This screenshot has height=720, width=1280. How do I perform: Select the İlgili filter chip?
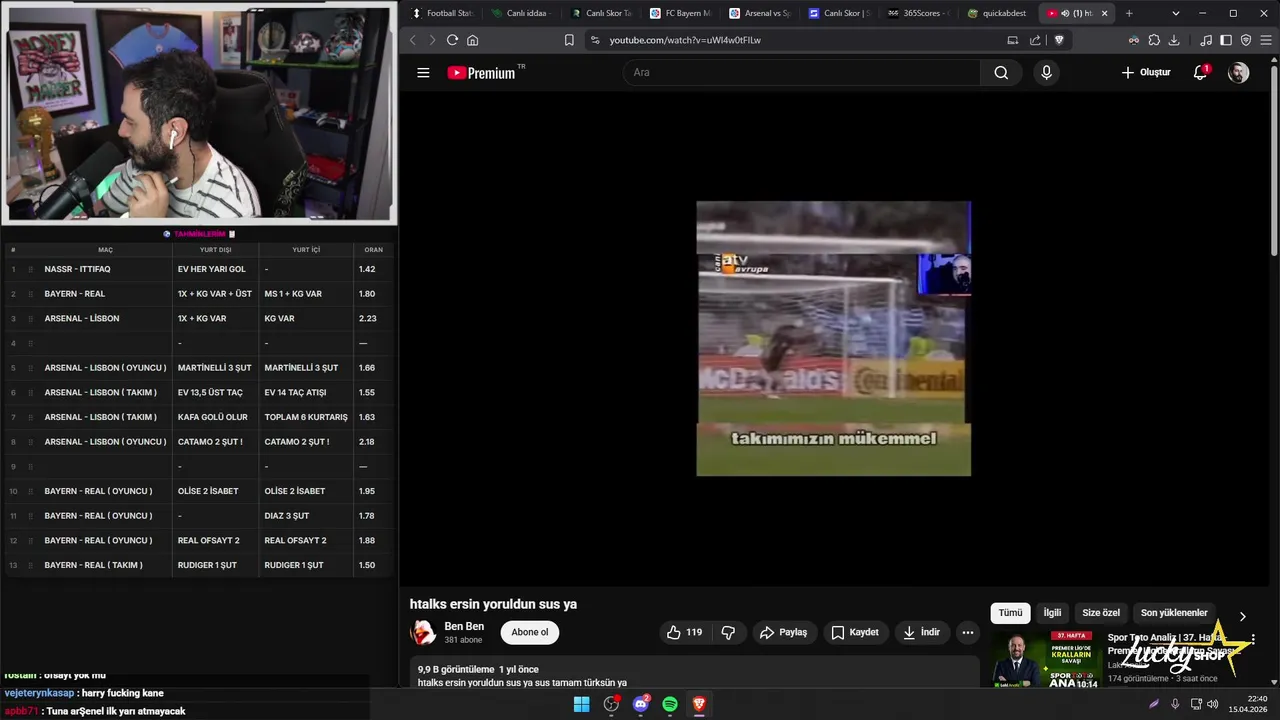(1052, 613)
